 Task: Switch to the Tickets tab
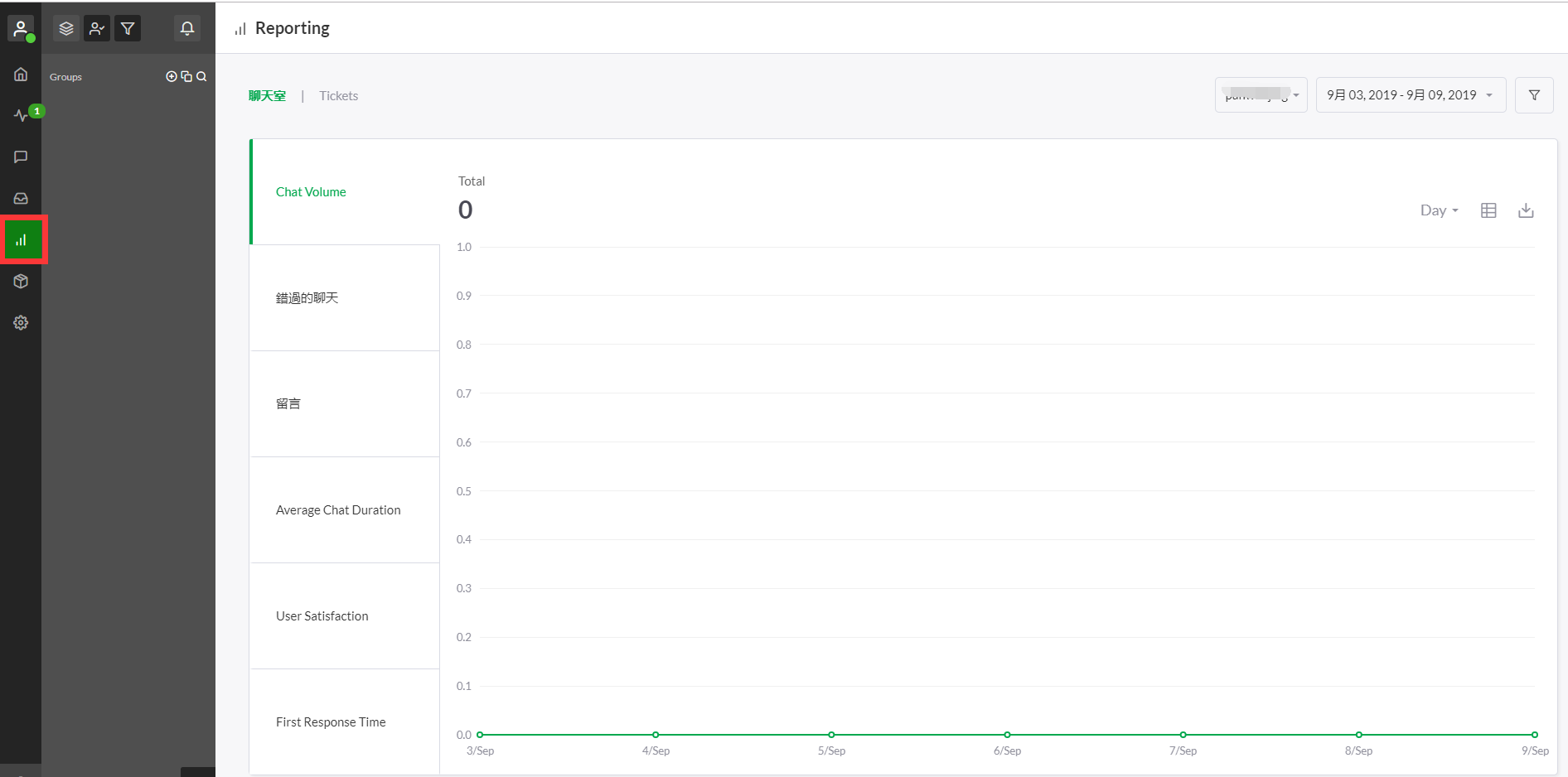click(338, 96)
